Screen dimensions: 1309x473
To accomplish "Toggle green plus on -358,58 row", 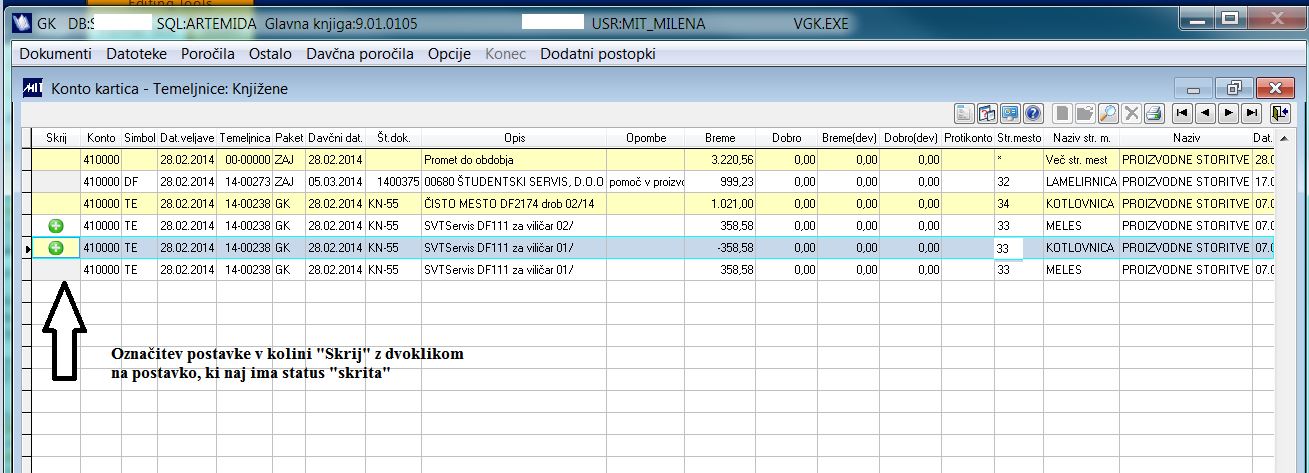I will click(x=56, y=248).
